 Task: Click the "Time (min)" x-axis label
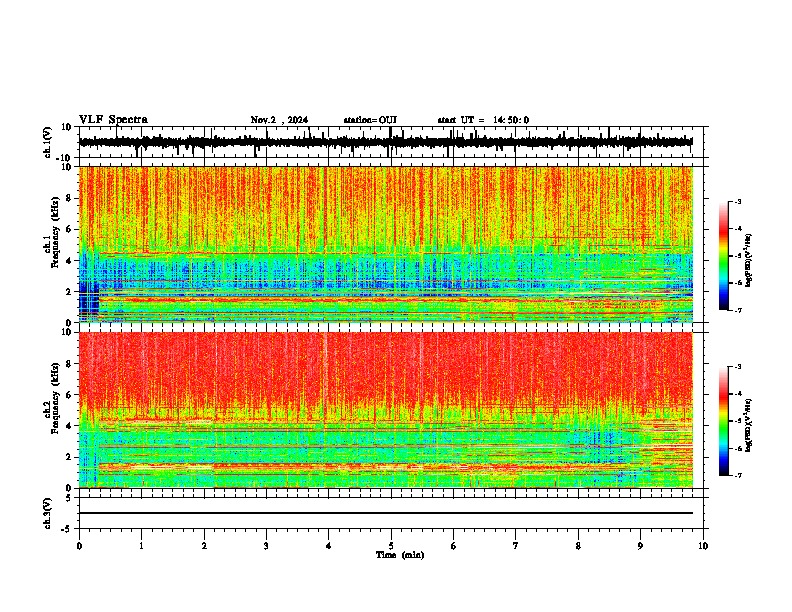(x=400, y=555)
